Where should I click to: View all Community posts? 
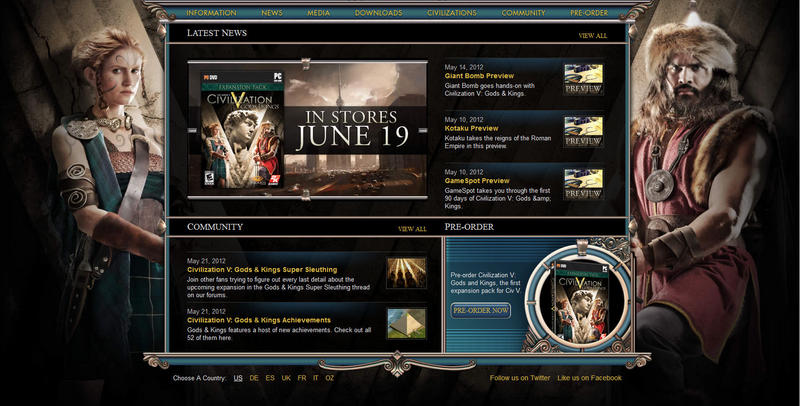click(x=412, y=229)
